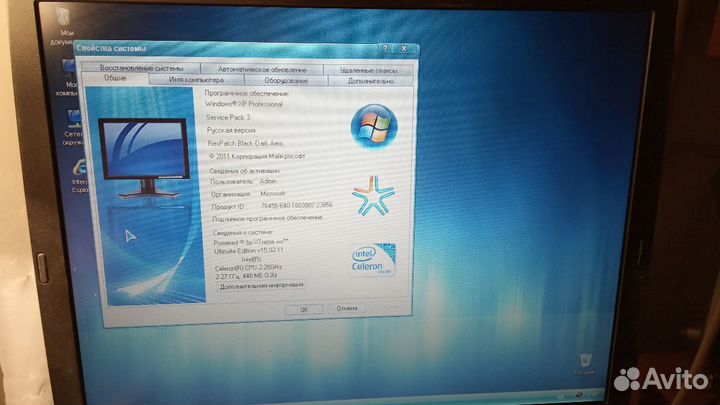Click the Ultimate Edition v15.02.11 text

pos(248,251)
